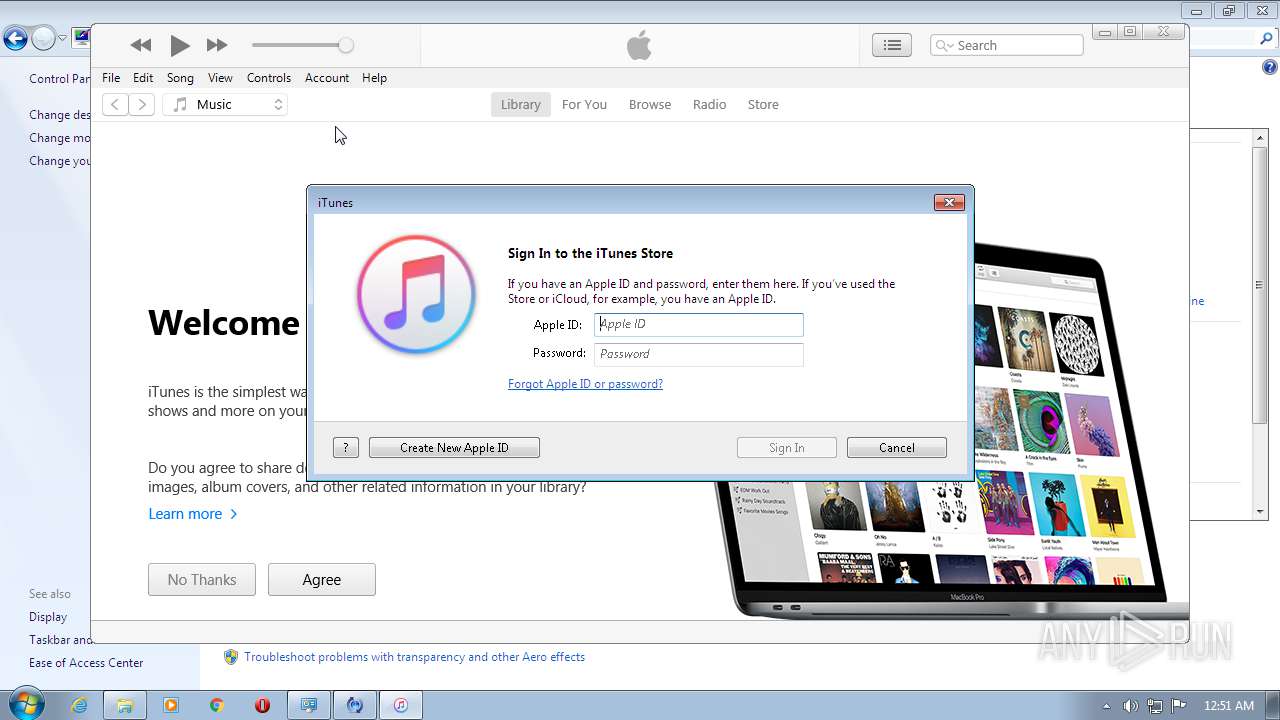Image resolution: width=1280 pixels, height=720 pixels.
Task: Click the network tray icon
Action: (1154, 706)
